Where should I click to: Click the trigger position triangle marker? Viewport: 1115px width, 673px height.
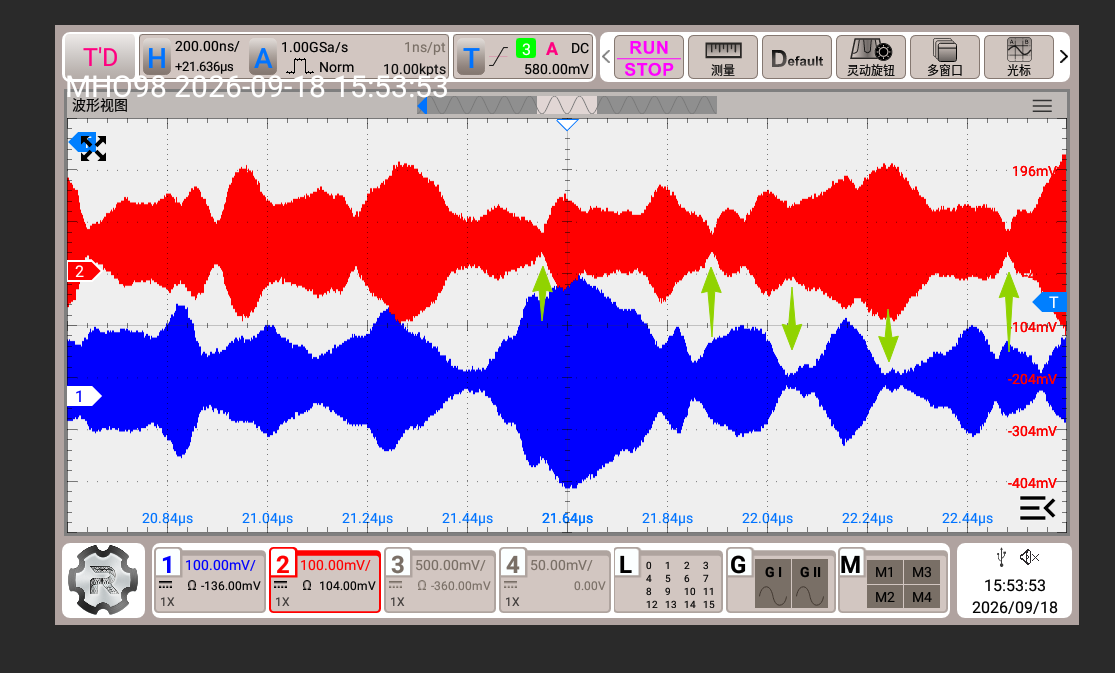tap(567, 125)
